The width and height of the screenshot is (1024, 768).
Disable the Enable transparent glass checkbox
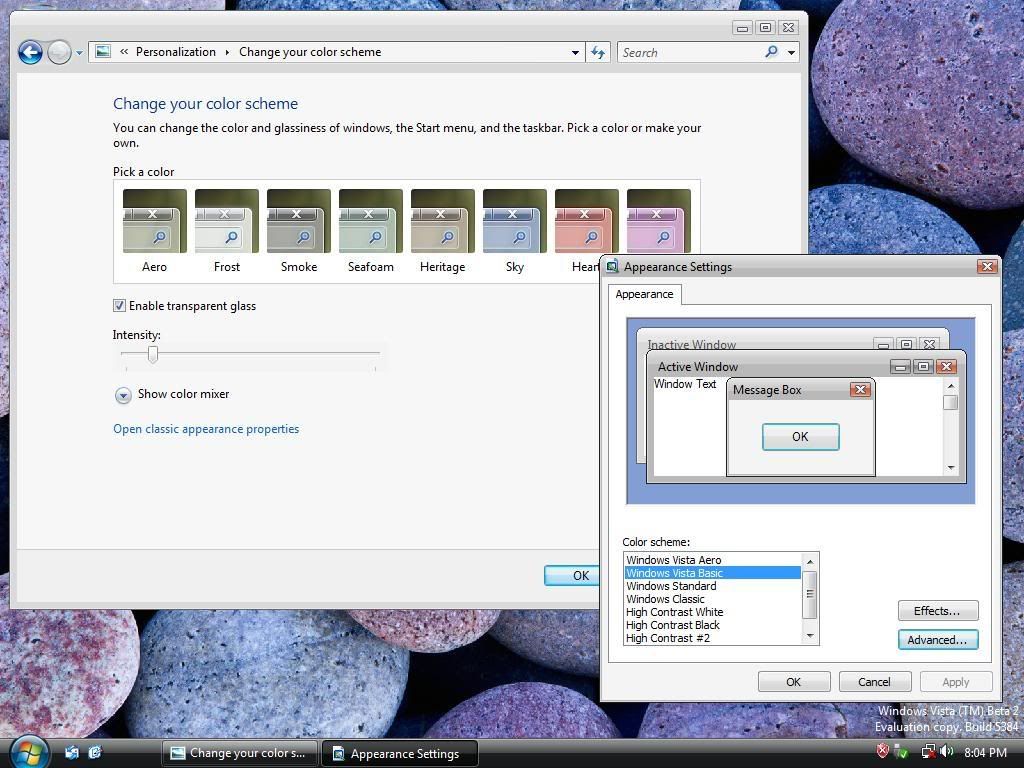(120, 306)
